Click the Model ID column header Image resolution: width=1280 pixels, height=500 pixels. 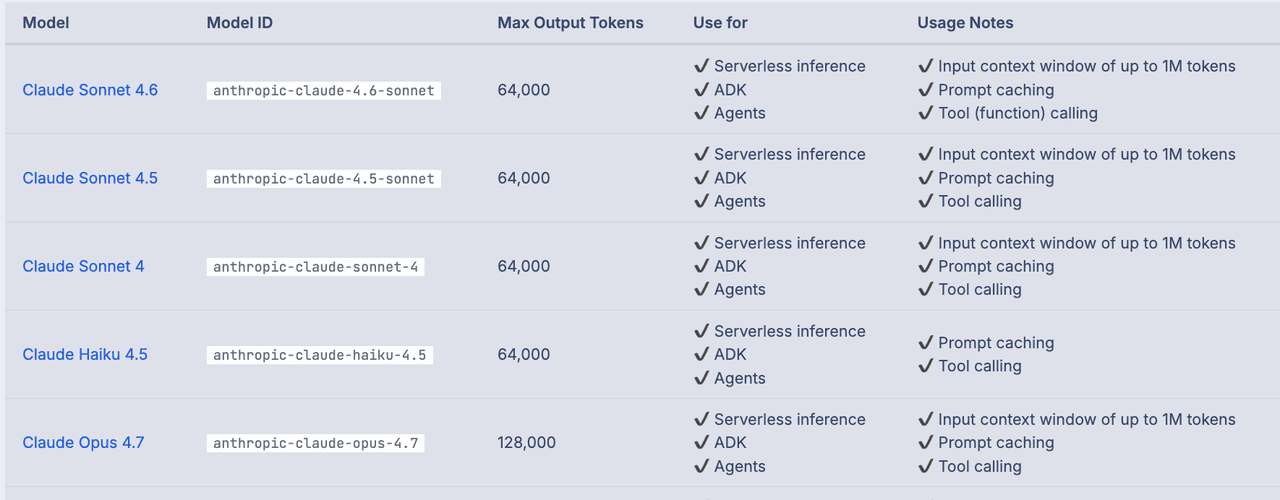pyautogui.click(x=240, y=22)
